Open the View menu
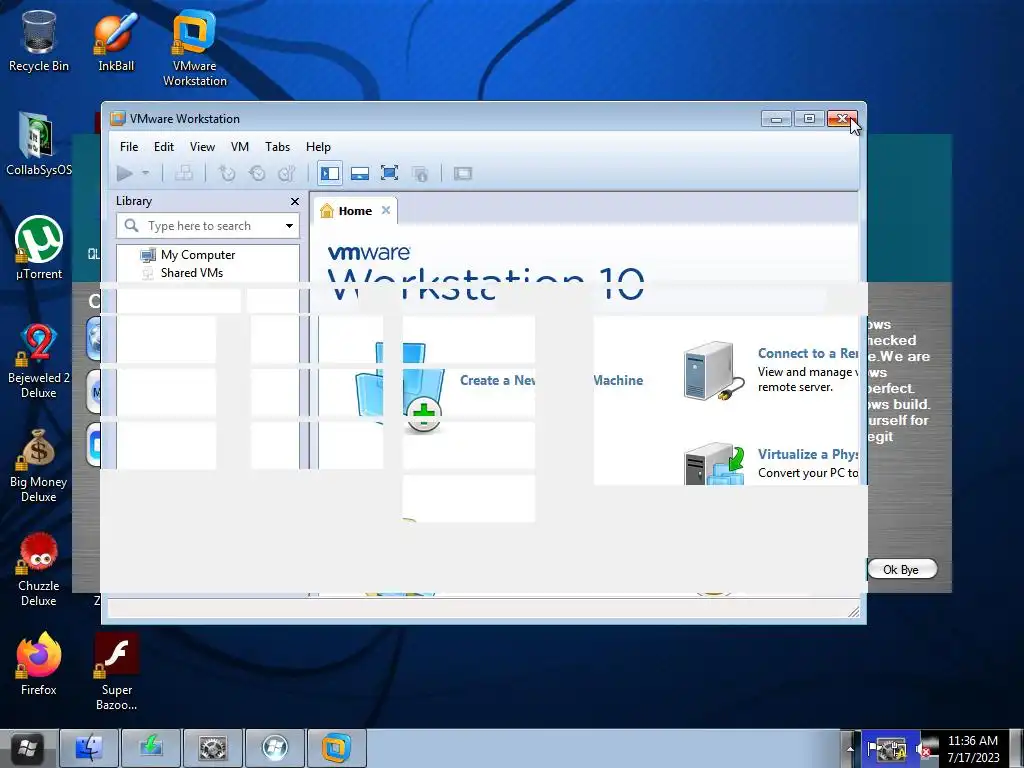The width and height of the screenshot is (1024, 768). pos(202,147)
